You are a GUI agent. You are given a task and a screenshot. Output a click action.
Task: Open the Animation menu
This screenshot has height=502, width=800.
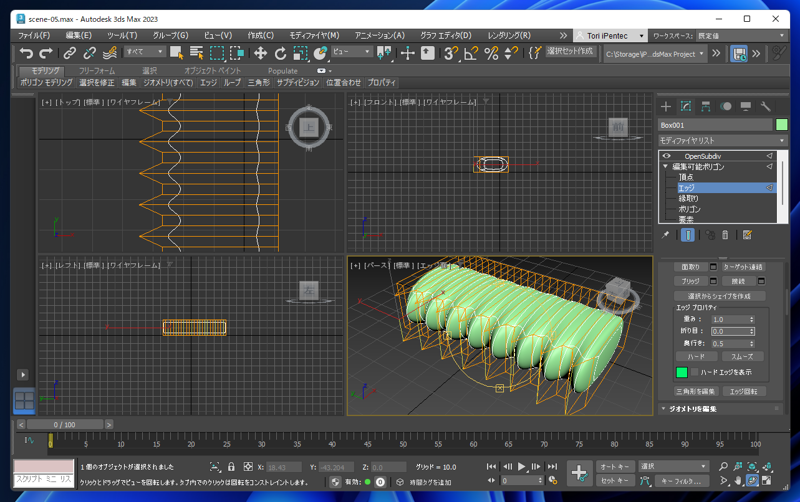tap(380, 35)
